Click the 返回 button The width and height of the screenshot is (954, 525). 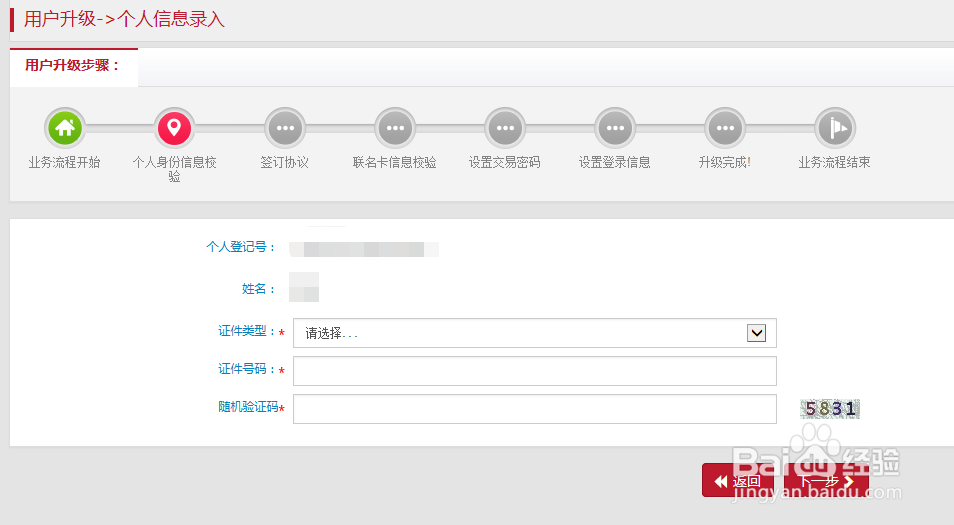point(737,481)
